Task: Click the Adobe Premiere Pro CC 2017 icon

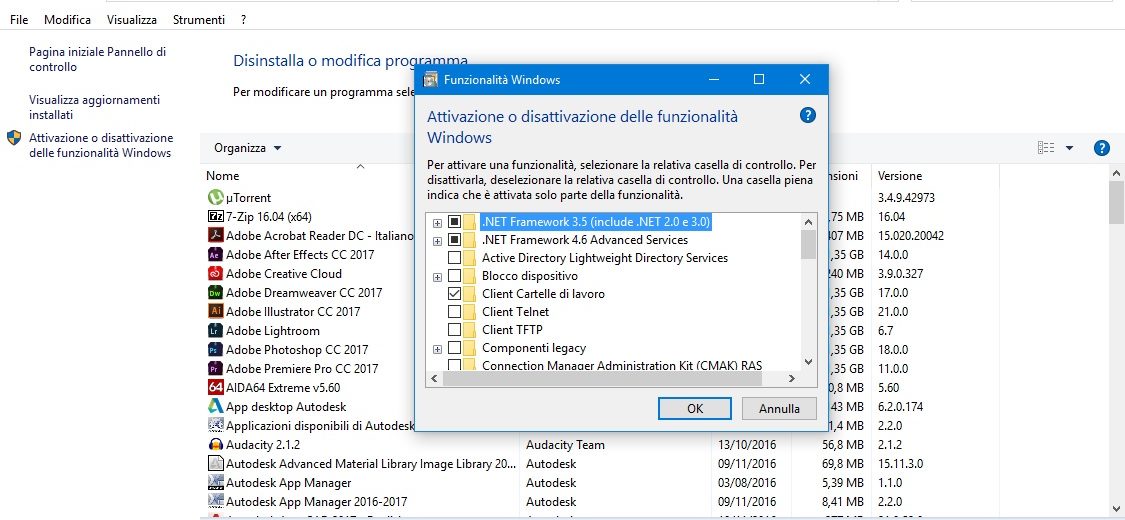Action: [215, 369]
